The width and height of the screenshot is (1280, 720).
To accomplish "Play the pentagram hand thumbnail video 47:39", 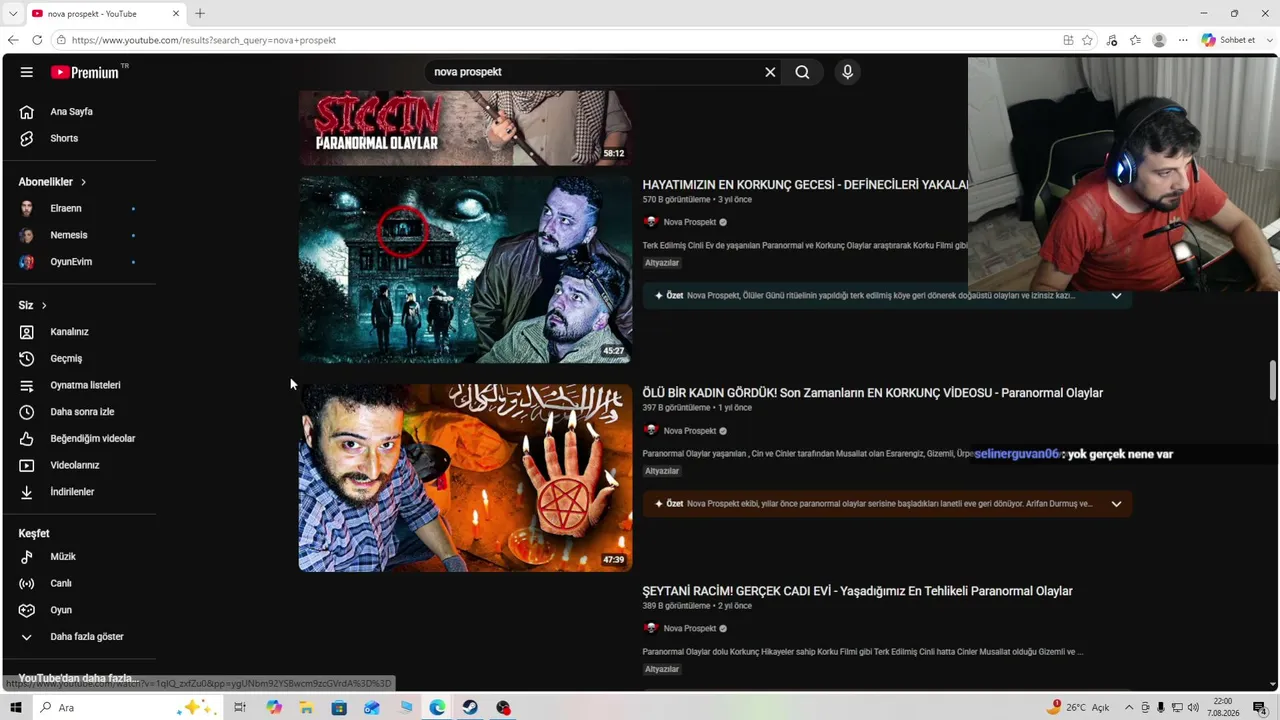I will (x=465, y=478).
